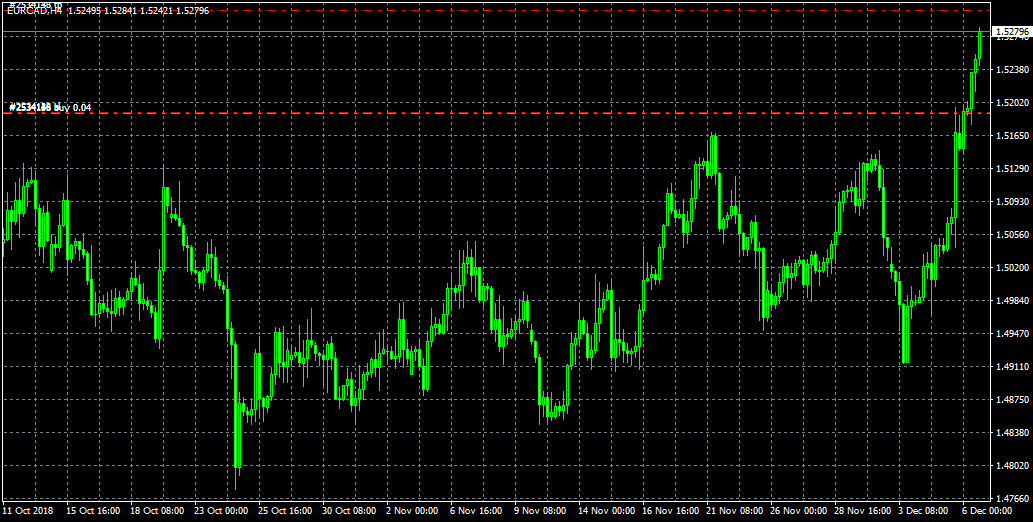The height and width of the screenshot is (522, 1033).
Task: Click the 1.51650 price axis label
Action: [x=1013, y=135]
